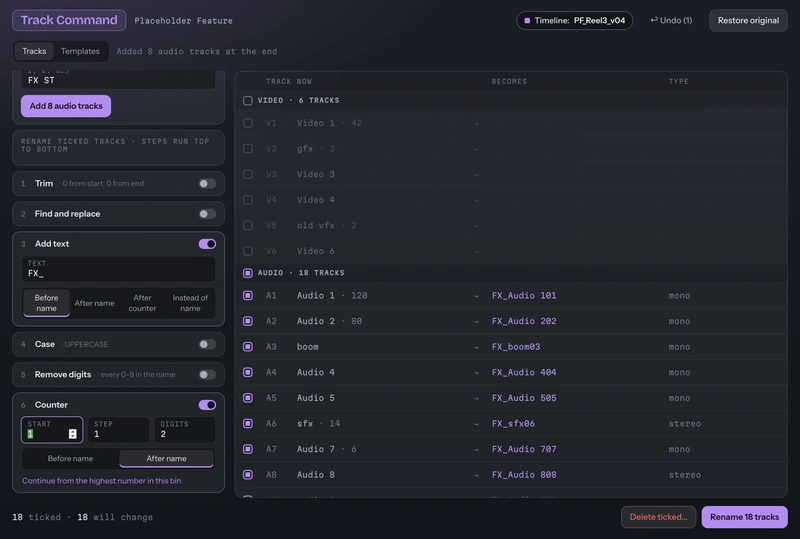Screen dimensions: 800x539
Task: Click the TRACK NOW column header
Action: pyautogui.click(x=289, y=82)
